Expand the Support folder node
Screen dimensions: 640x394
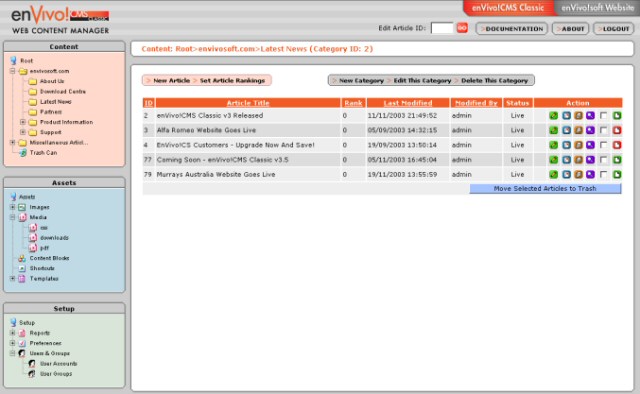23,132
